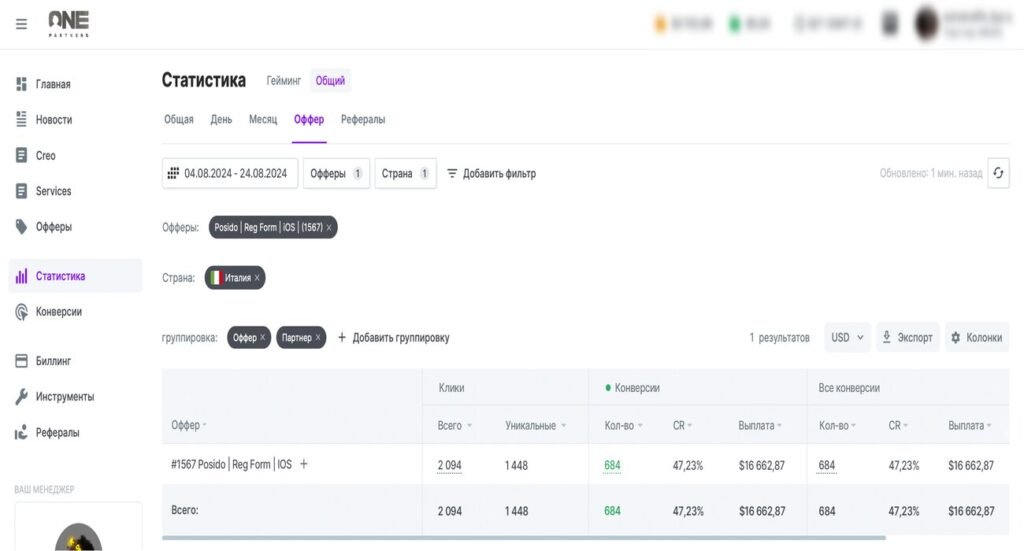The height and width of the screenshot is (551, 1024).
Task: Click the hamburger menu icon
Action: tap(21, 24)
